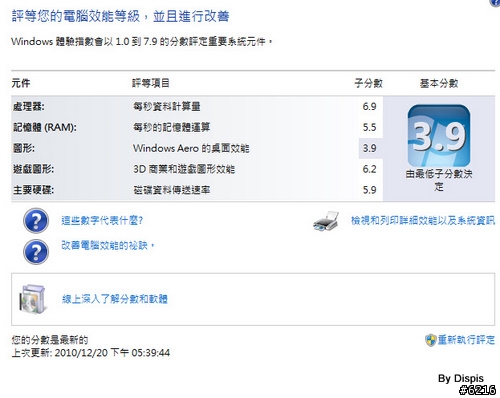Click the 3D 商業和遊戲圖形效能 description
500x398 pixels.
(x=184, y=169)
